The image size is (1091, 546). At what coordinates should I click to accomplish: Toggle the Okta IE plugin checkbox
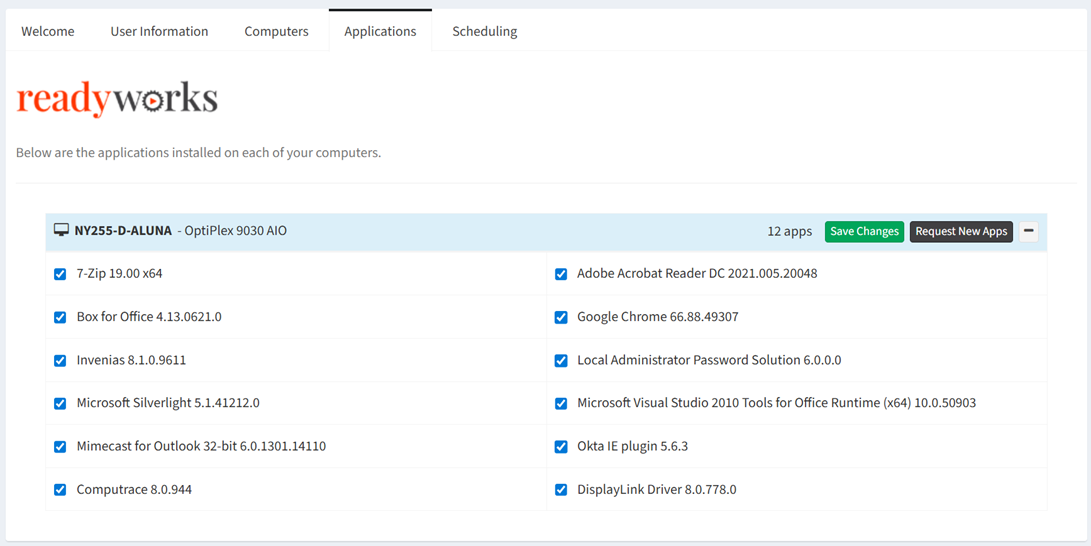pos(561,447)
